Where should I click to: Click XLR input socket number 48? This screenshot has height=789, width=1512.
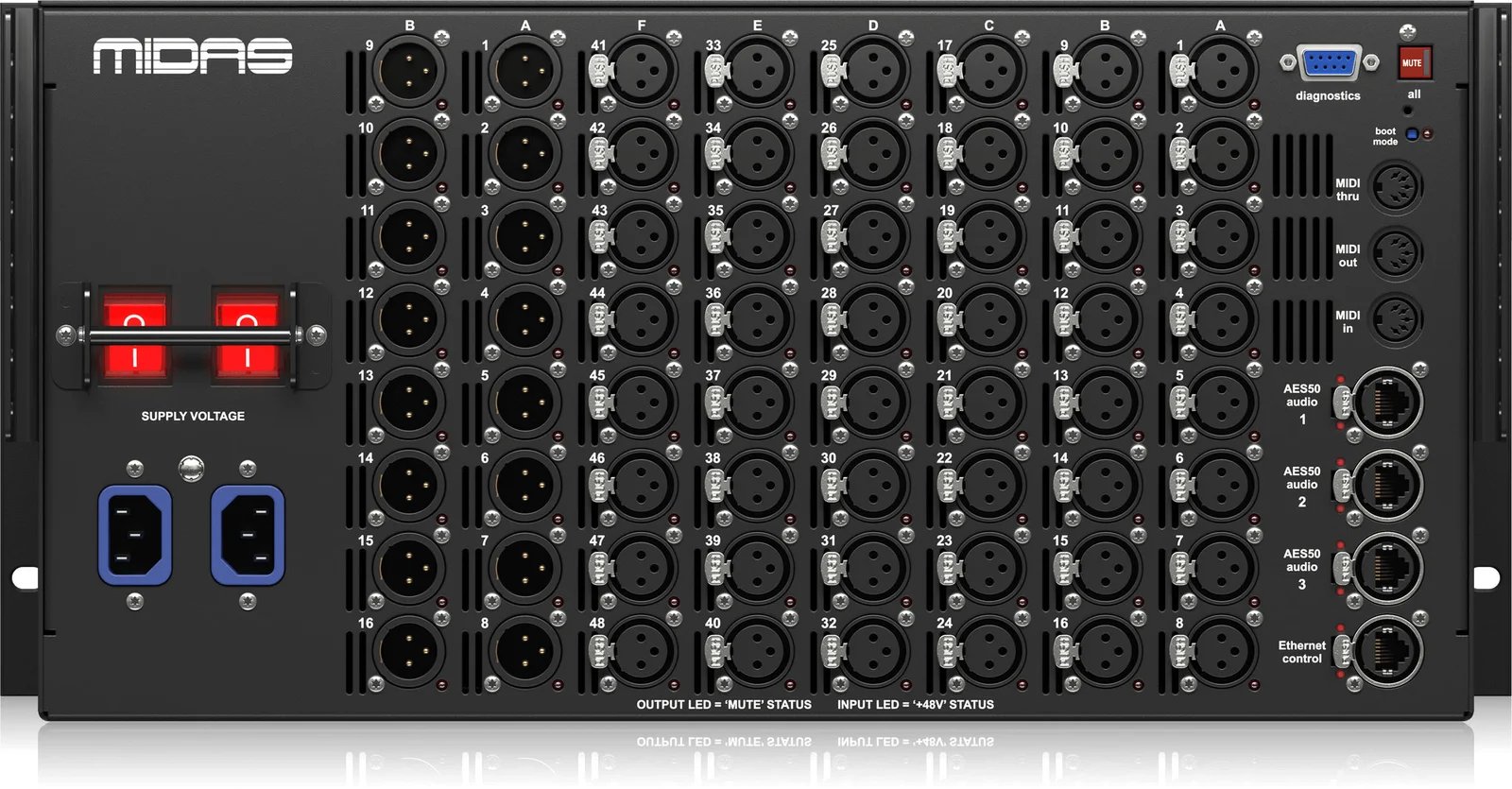click(x=643, y=650)
